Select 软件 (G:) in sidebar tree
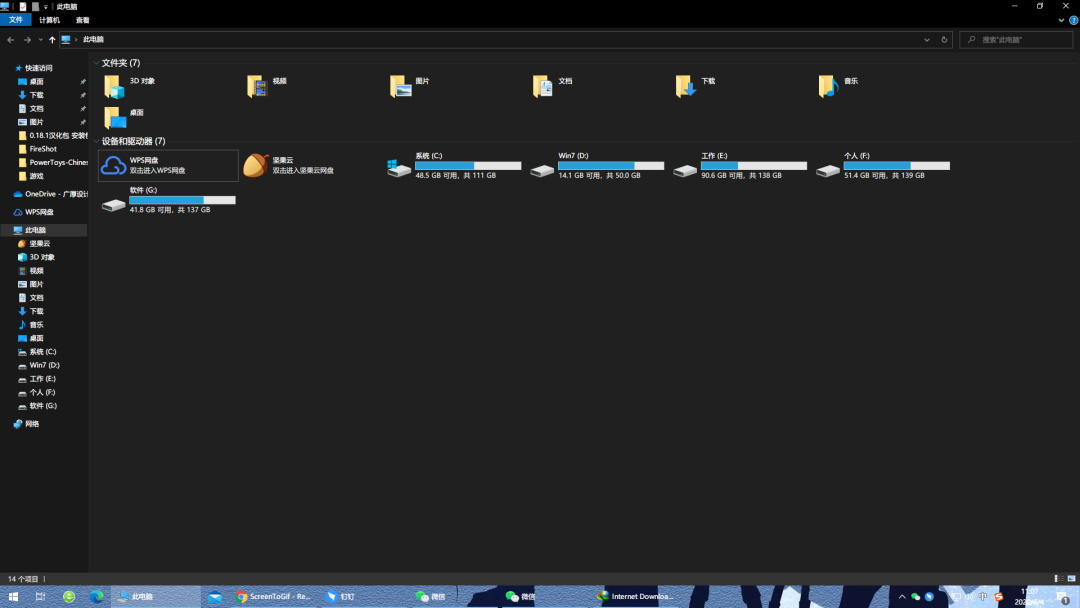 (37, 406)
